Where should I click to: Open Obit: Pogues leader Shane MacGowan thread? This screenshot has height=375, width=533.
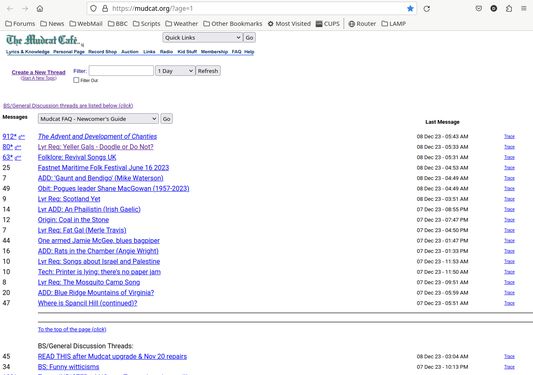114,188
